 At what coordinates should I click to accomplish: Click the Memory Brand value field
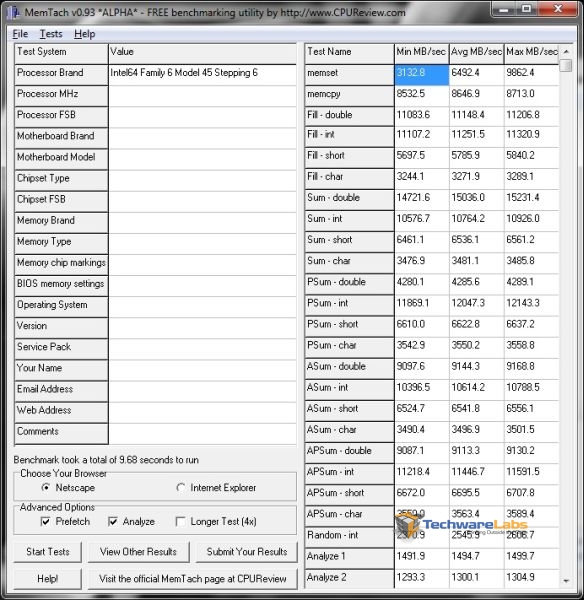pyautogui.click(x=202, y=223)
